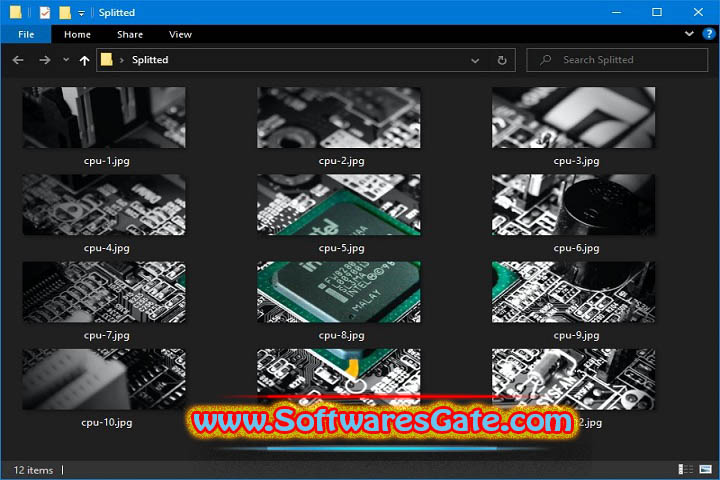The width and height of the screenshot is (720, 480).
Task: Click the folder icon in address bar
Action: pyautogui.click(x=107, y=59)
